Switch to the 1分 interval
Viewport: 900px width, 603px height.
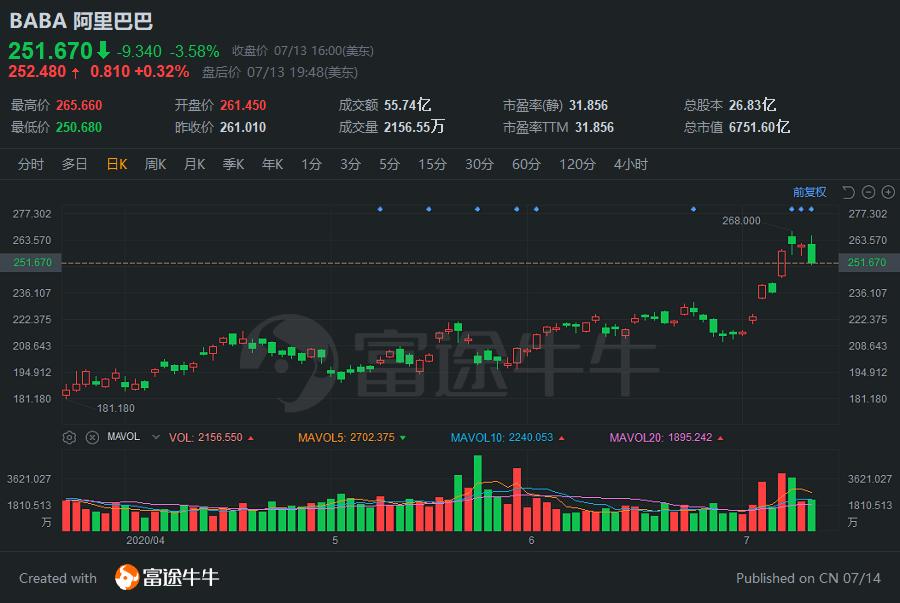tap(312, 165)
